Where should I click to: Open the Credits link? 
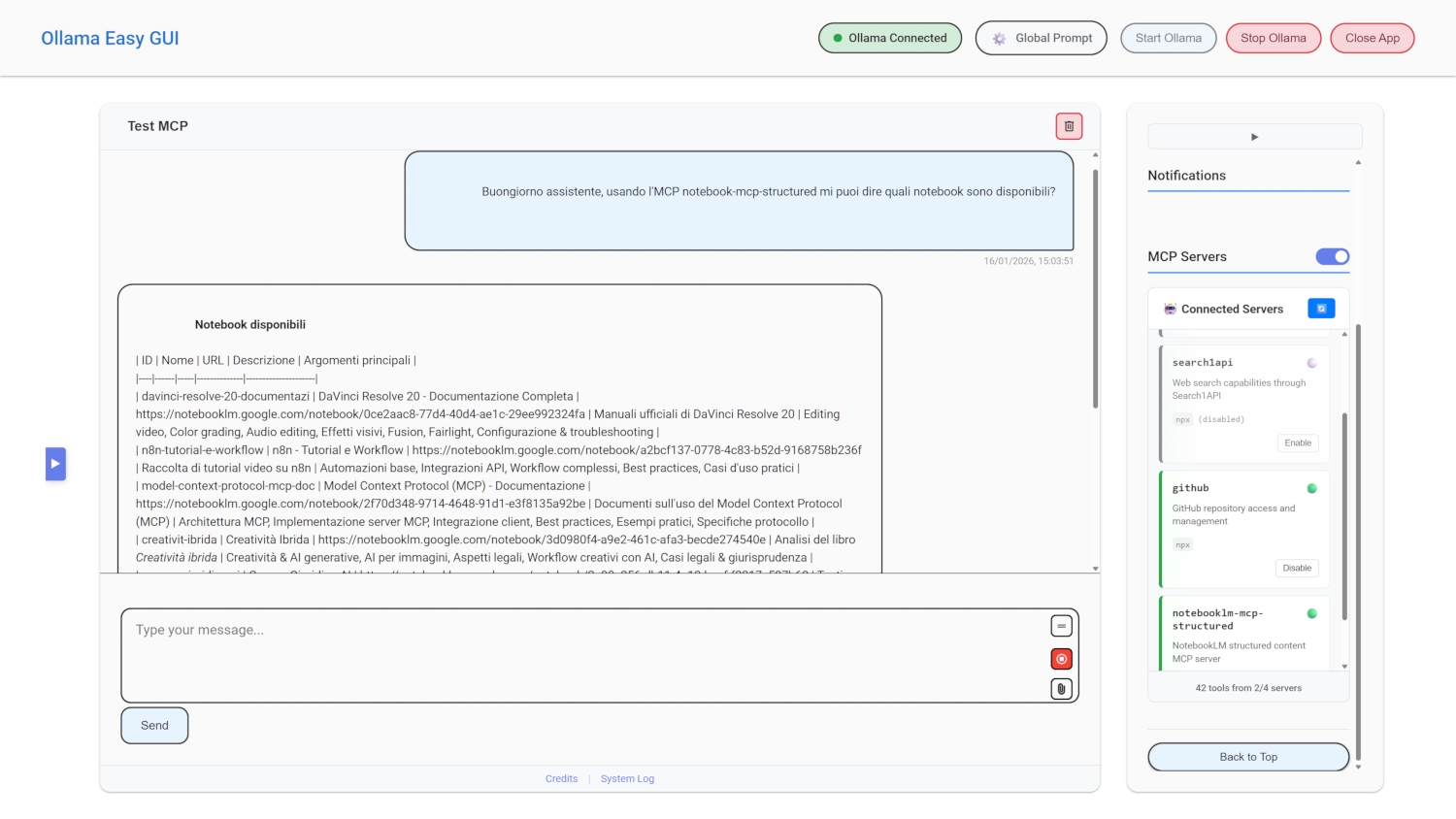coord(561,779)
